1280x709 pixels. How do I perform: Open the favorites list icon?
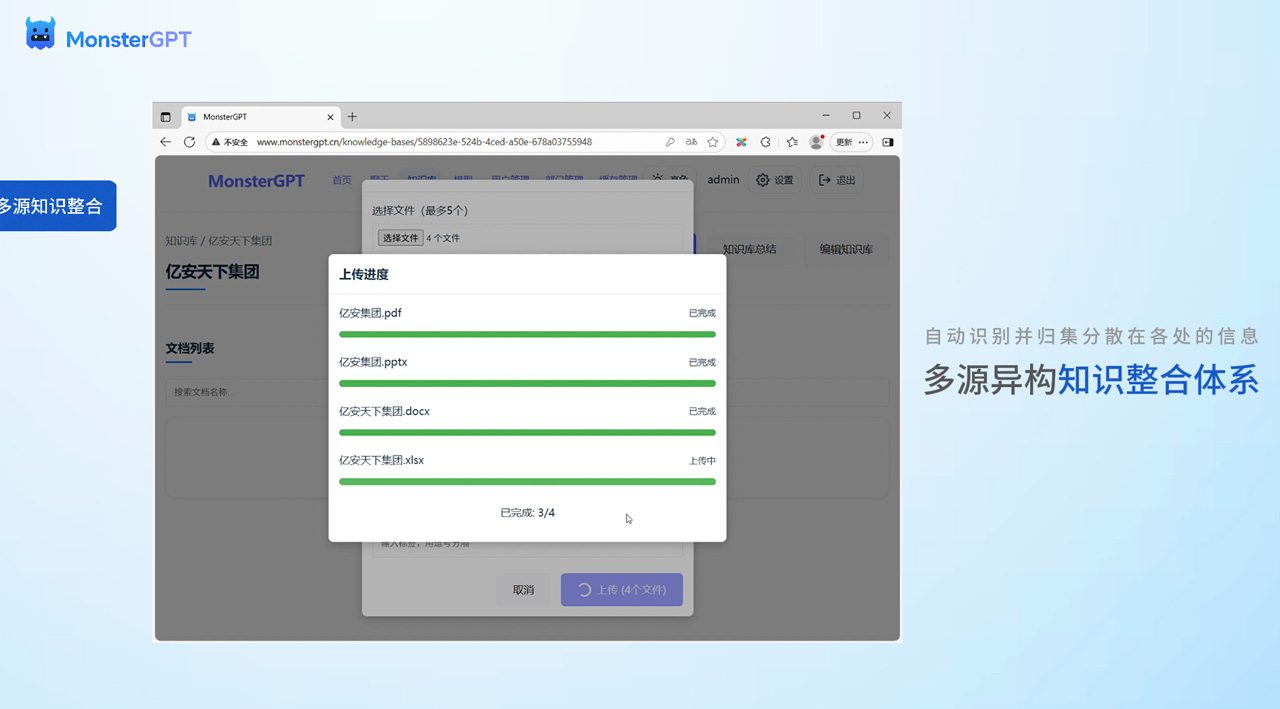(x=792, y=142)
